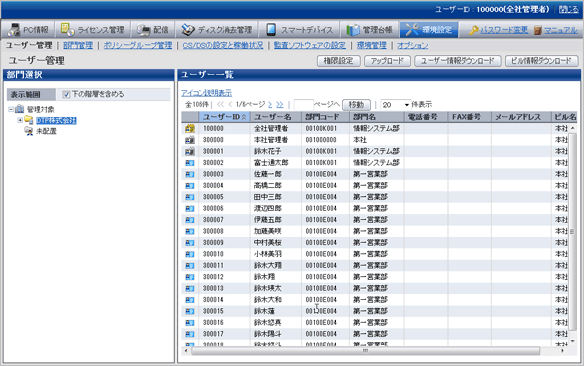Click the 部門コード column header
Viewport: 584px width, 366px height.
pos(325,117)
